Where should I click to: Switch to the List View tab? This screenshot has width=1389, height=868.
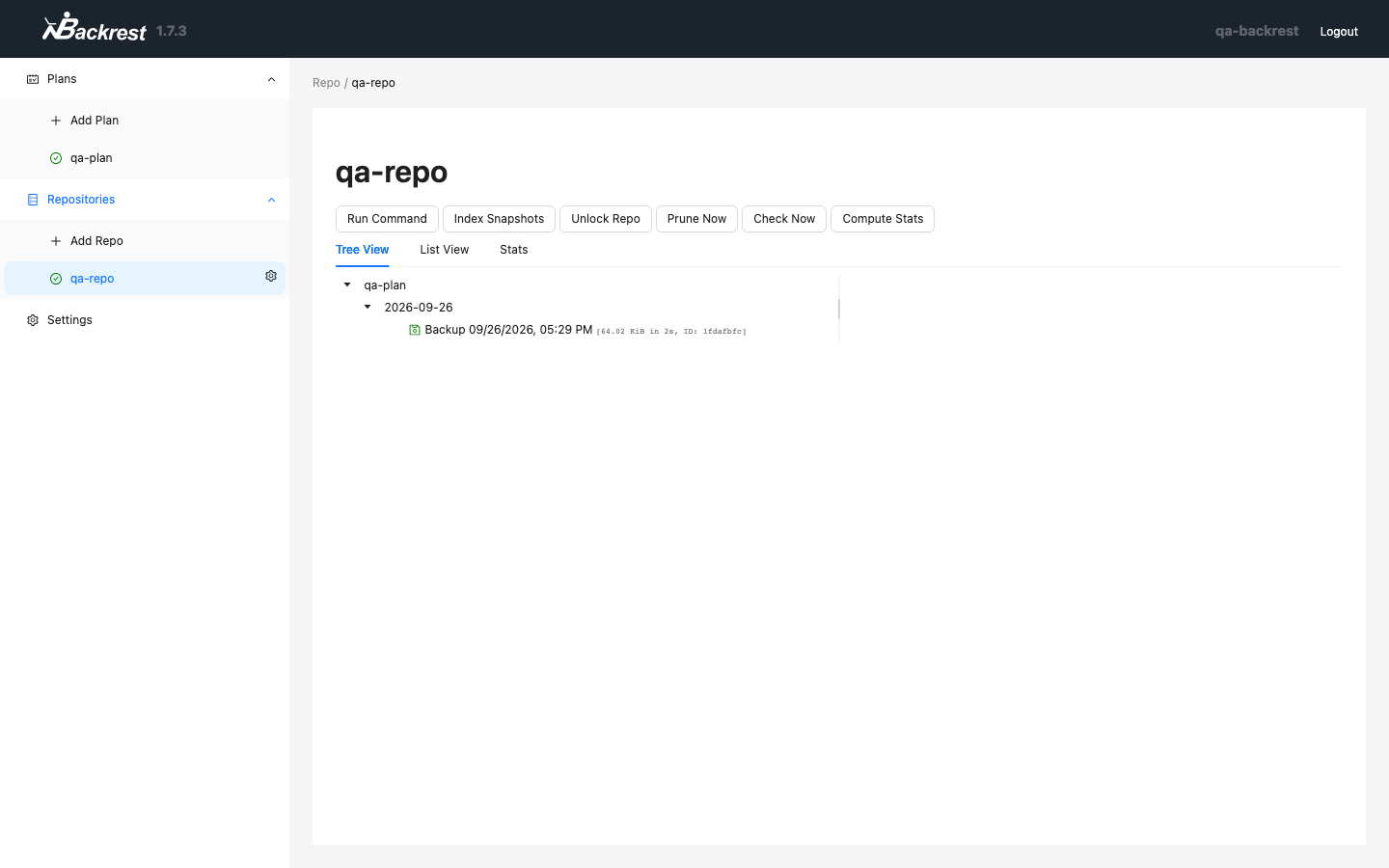[445, 250]
